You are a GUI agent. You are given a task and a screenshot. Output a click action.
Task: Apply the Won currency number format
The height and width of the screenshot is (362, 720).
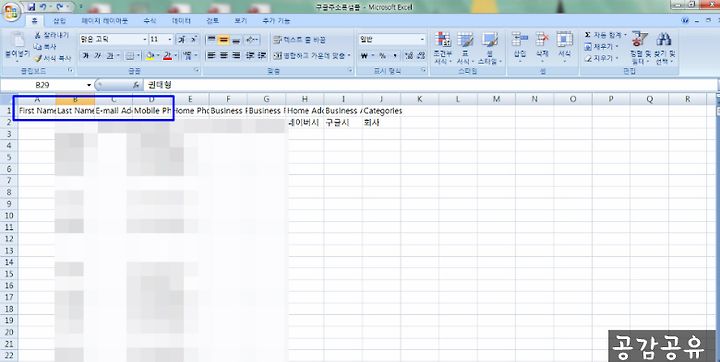click(364, 56)
